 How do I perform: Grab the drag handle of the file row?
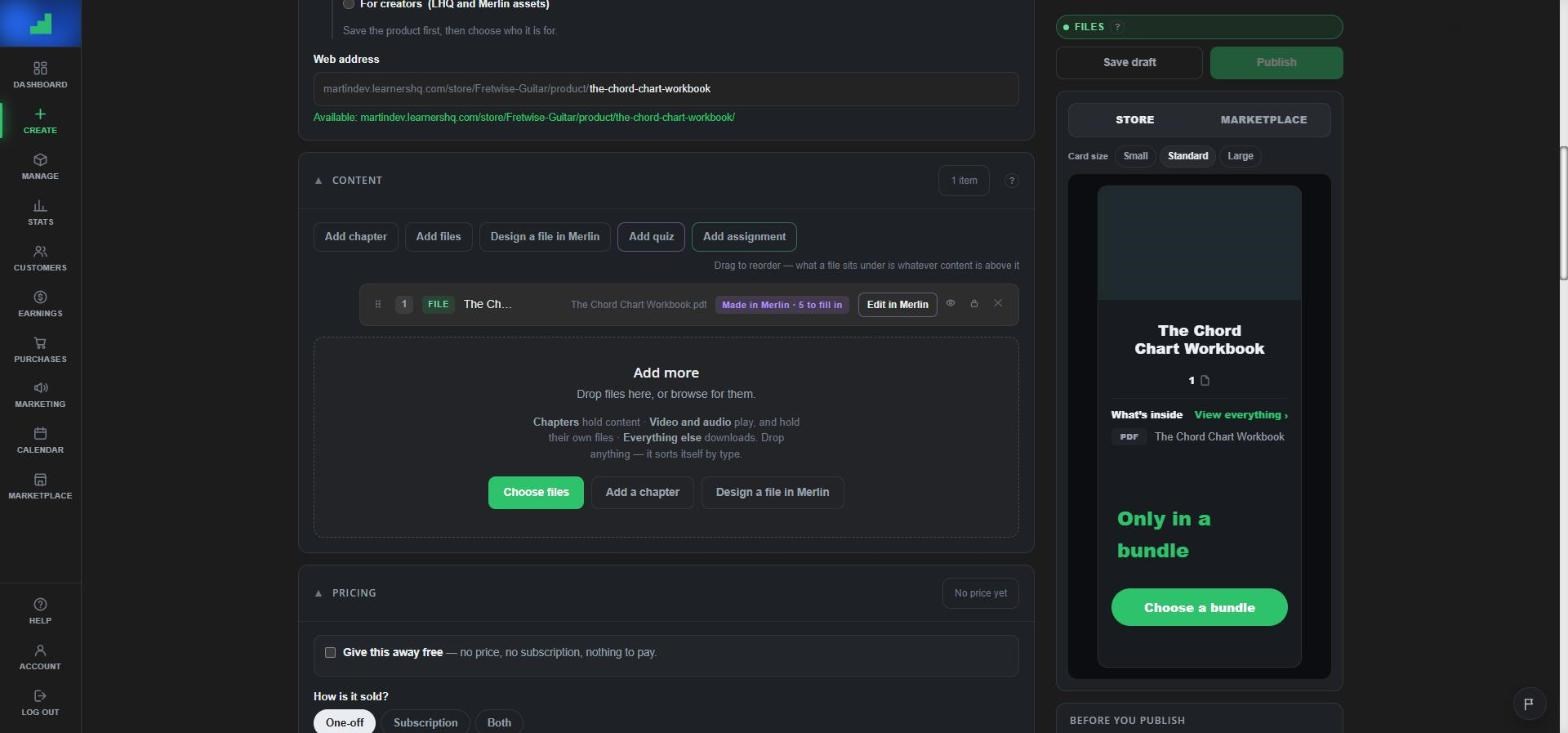pyautogui.click(x=377, y=304)
